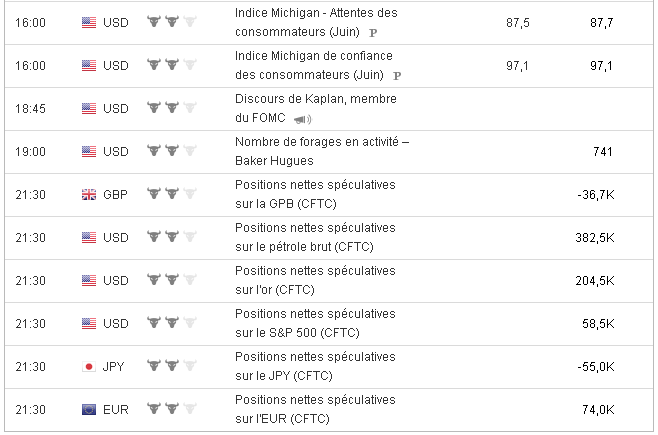
Task: Open speculative positions on pétrole brut (CFTC)
Action: point(315,237)
